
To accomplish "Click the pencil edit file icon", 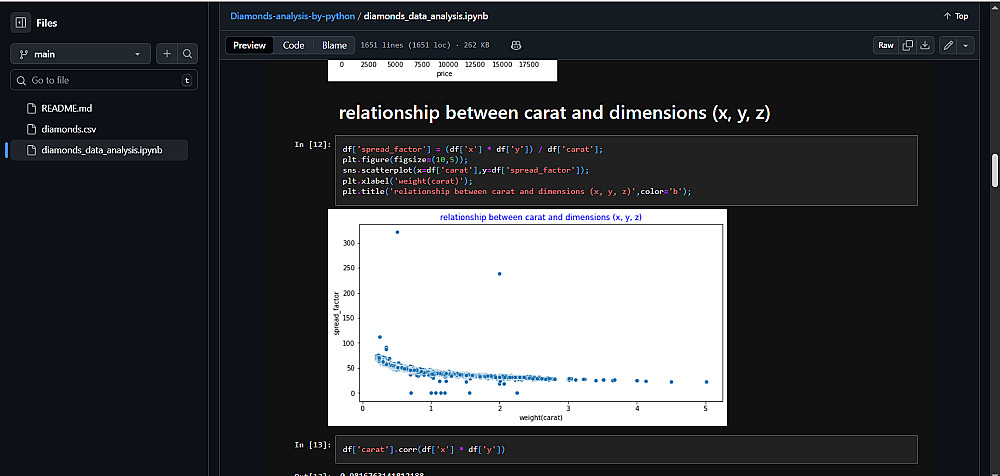I will pos(948,45).
